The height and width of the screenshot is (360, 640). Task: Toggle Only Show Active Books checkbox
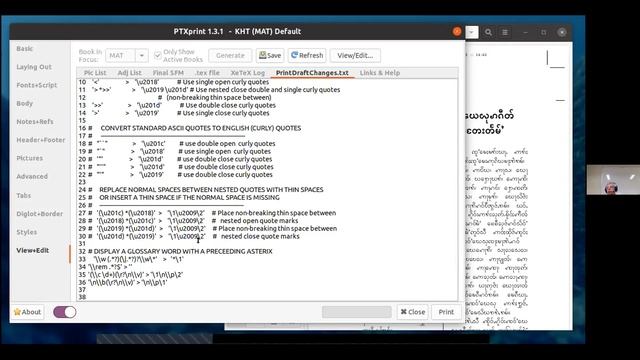tap(158, 56)
